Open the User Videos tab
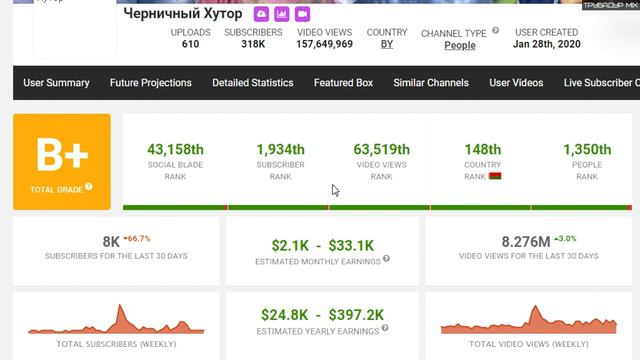 516,83
